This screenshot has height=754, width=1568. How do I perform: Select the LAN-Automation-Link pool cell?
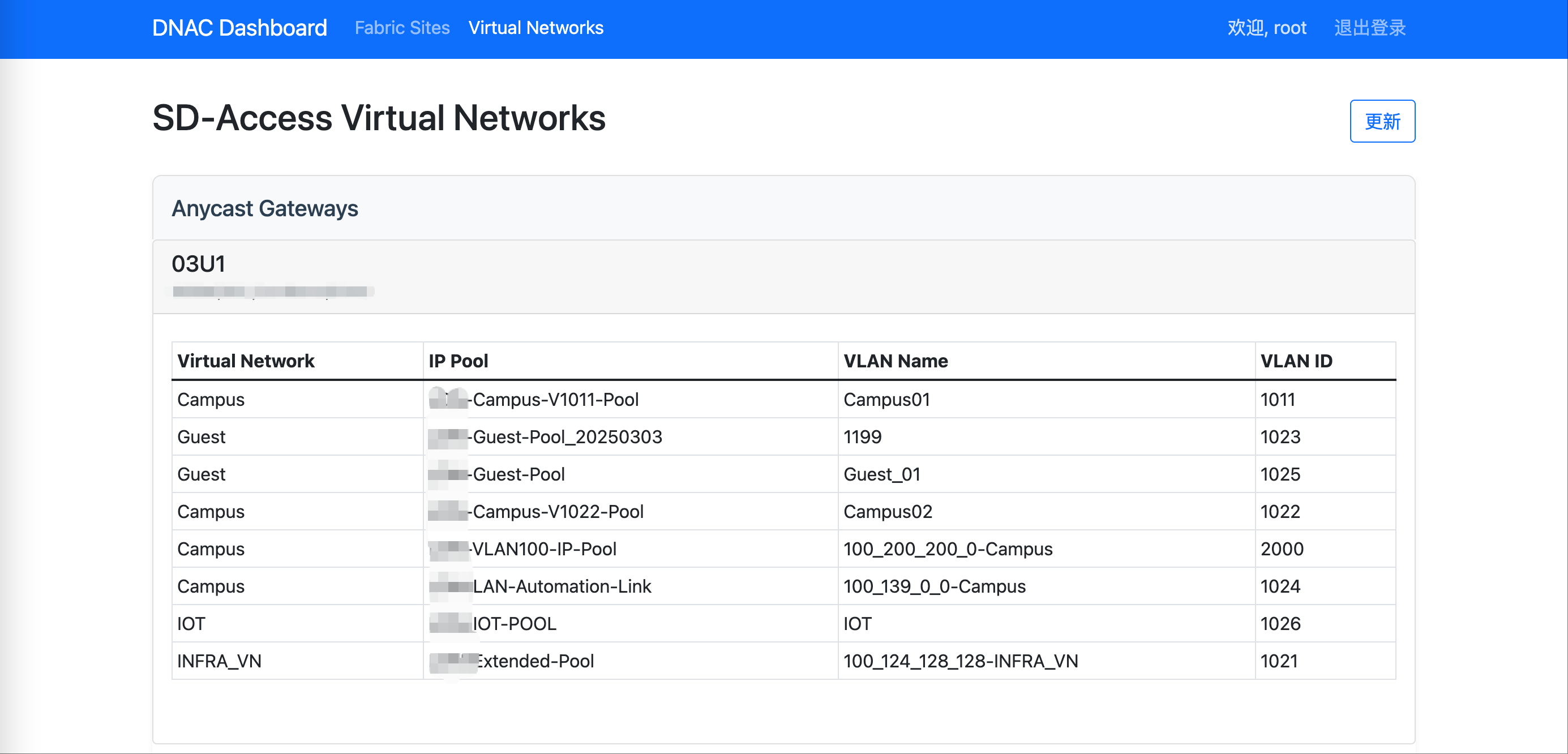click(631, 586)
